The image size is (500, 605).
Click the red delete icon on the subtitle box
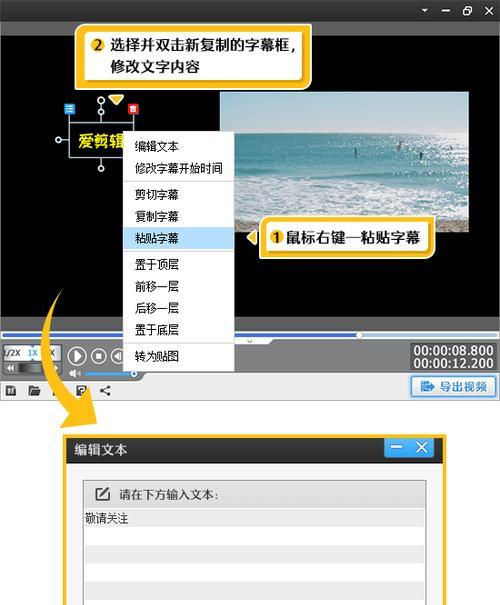[x=133, y=109]
